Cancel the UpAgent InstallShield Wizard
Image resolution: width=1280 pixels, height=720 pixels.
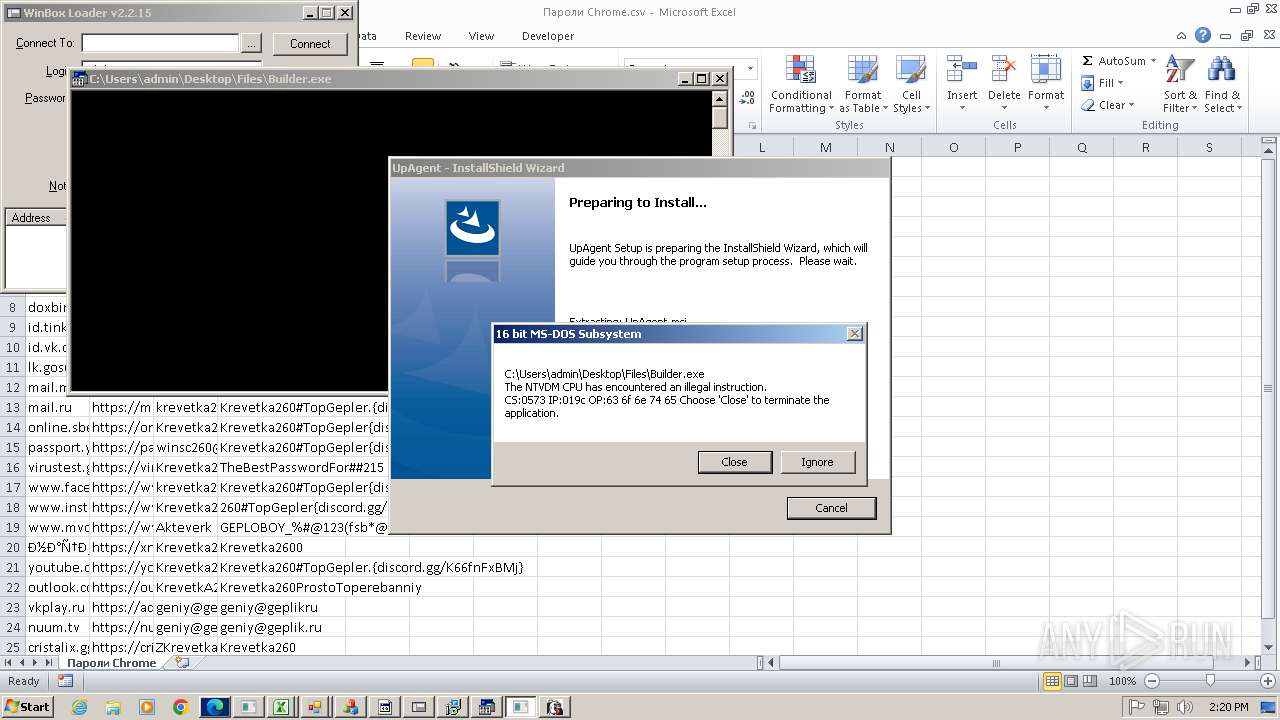831,508
